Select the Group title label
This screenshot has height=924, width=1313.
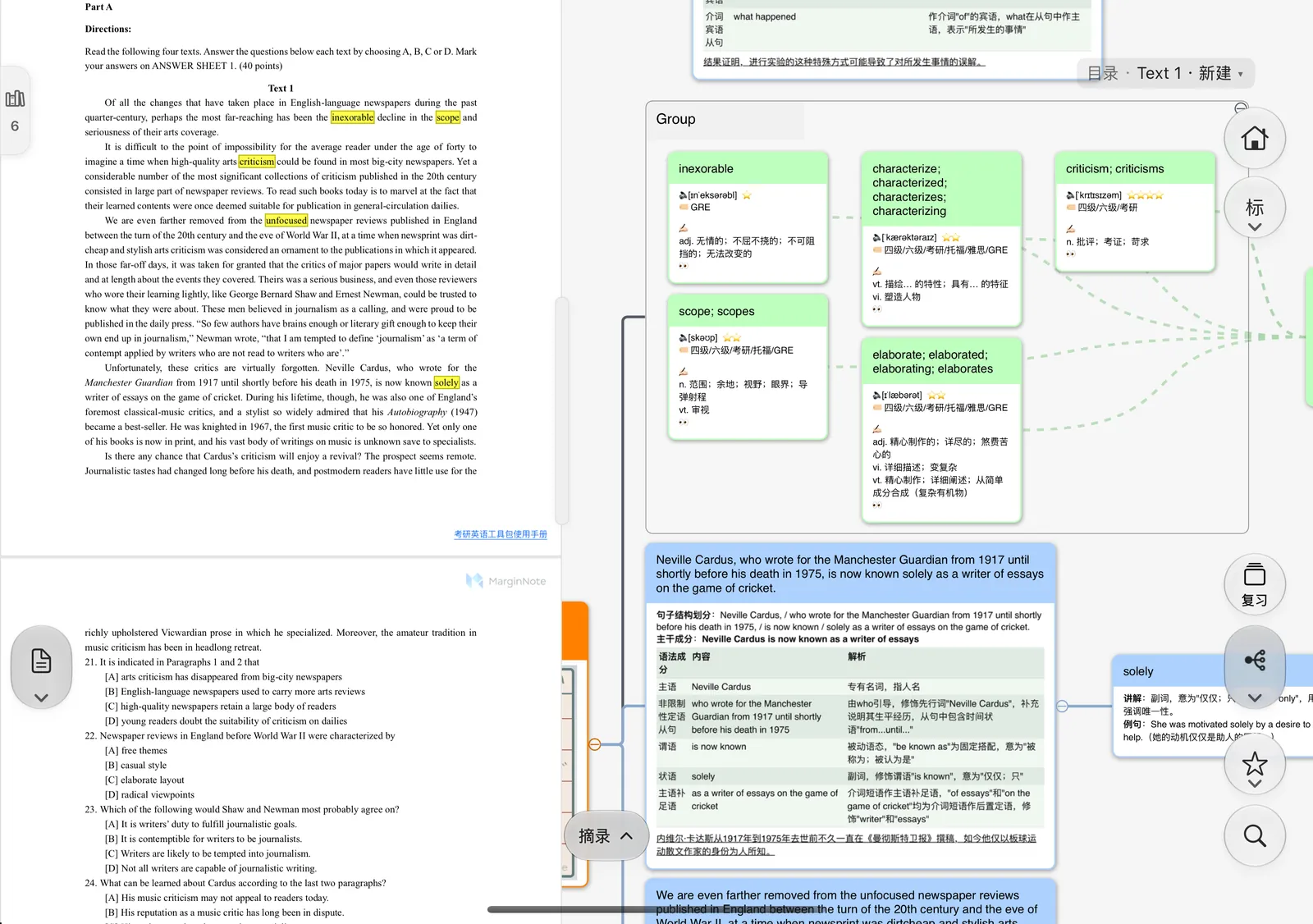(x=675, y=119)
